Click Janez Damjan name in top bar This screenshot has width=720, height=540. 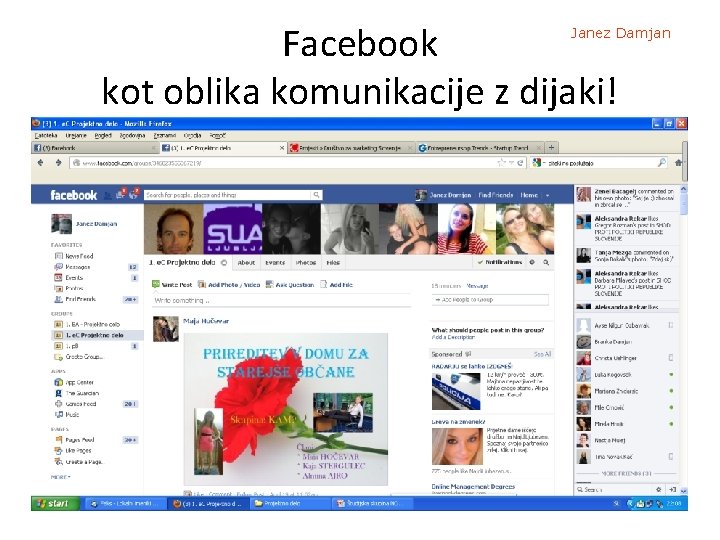(x=450, y=195)
